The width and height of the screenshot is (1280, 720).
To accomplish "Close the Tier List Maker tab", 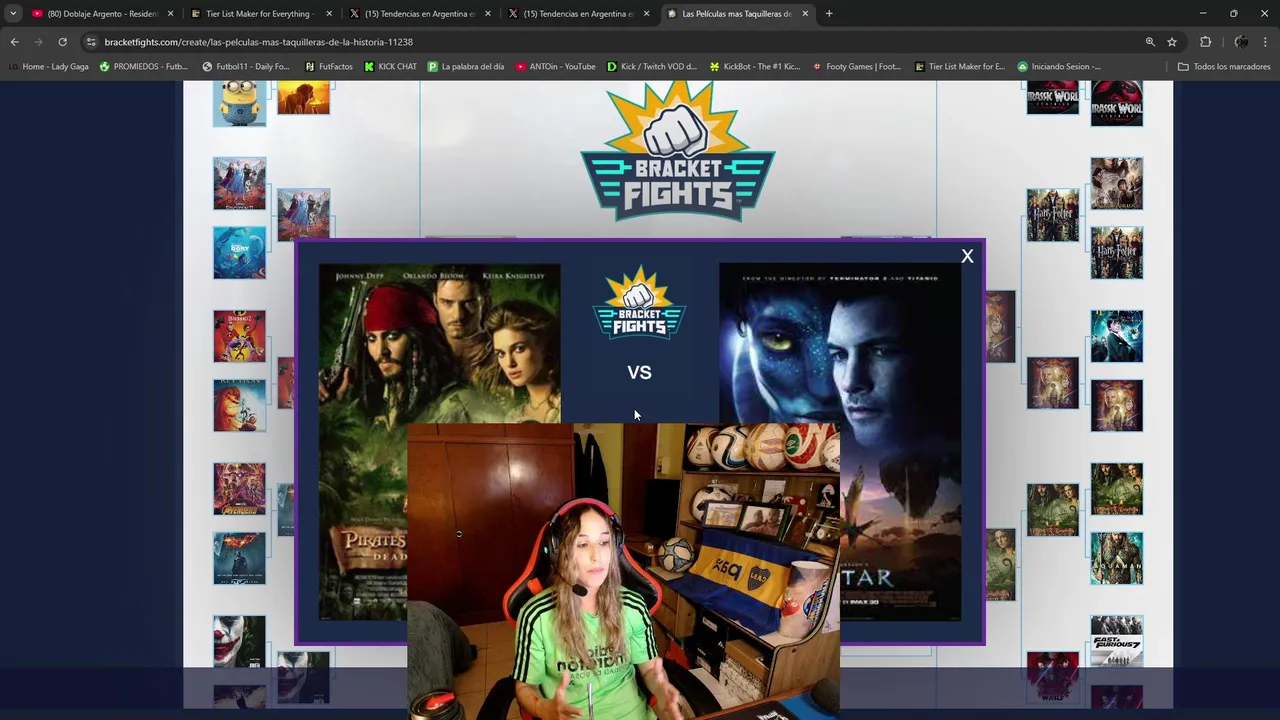I will (329, 14).
